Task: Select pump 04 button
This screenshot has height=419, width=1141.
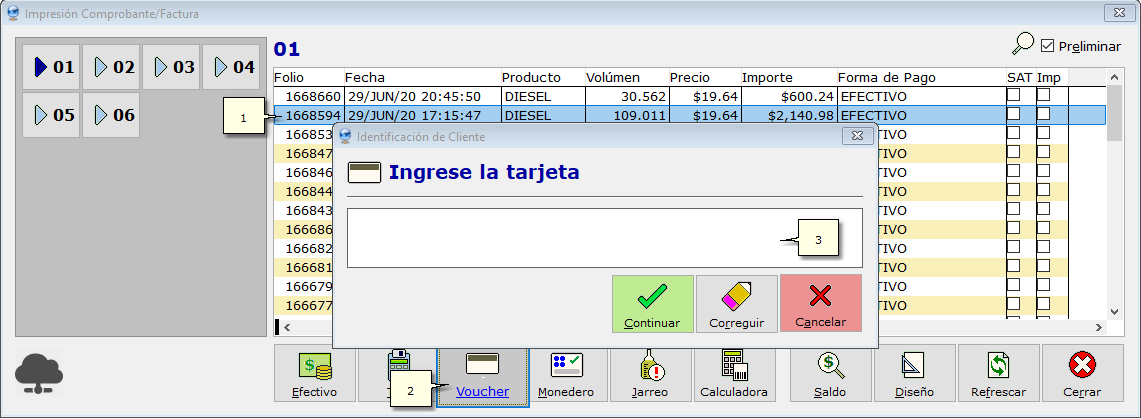Action: 231,68
